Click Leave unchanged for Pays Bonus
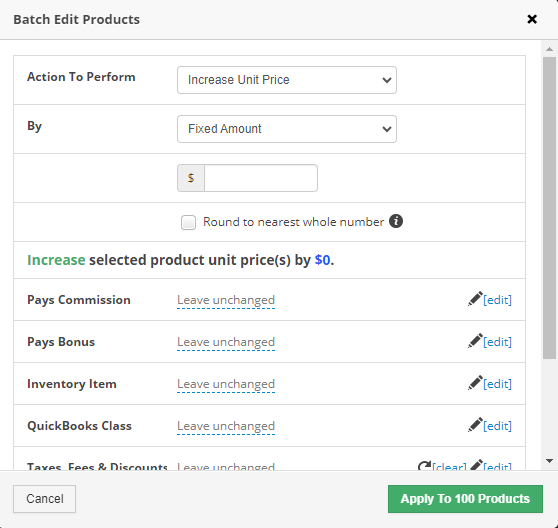Screen dimensions: 558x528 pos(226,342)
